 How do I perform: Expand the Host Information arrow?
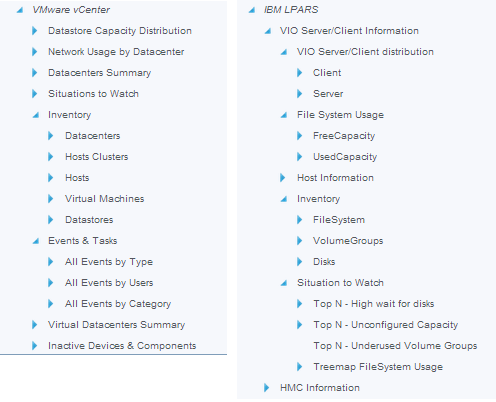click(x=283, y=178)
